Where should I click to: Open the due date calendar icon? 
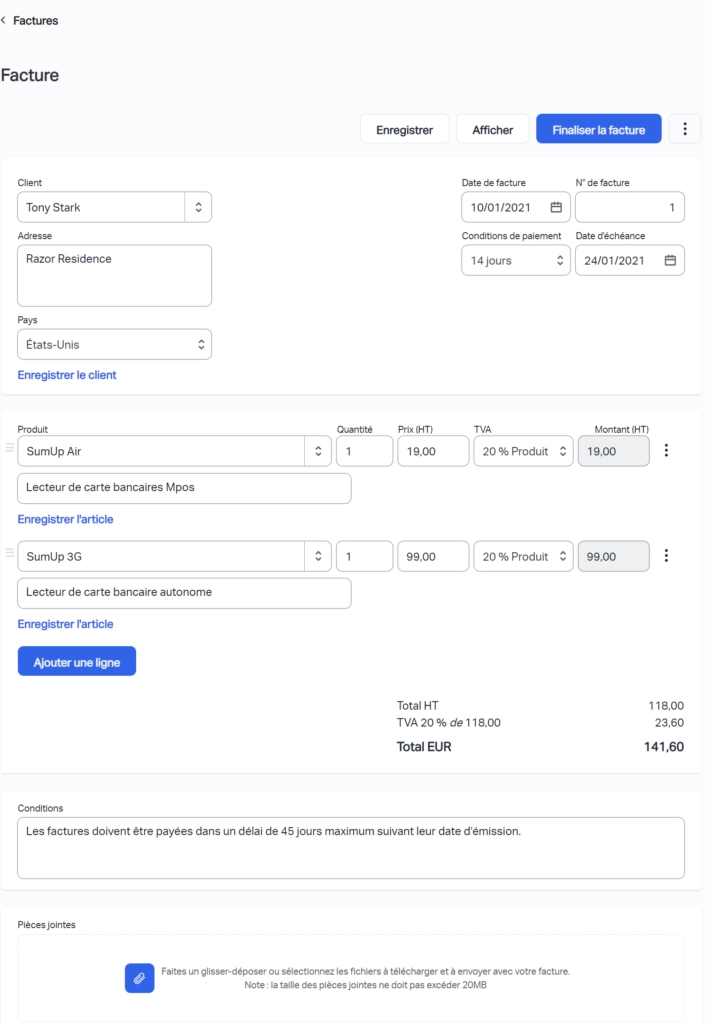(670, 261)
